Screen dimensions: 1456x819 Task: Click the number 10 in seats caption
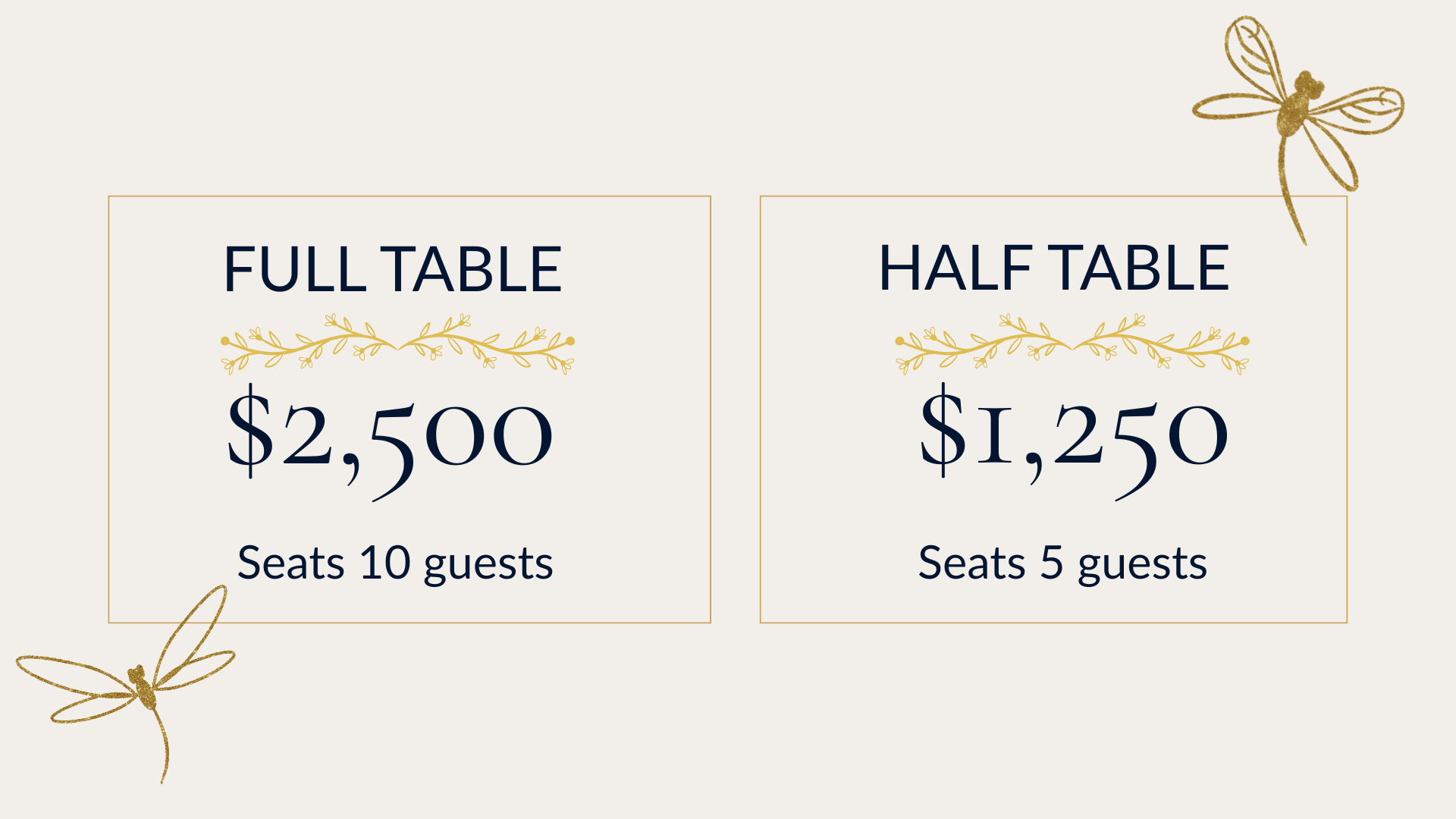pyautogui.click(x=385, y=562)
